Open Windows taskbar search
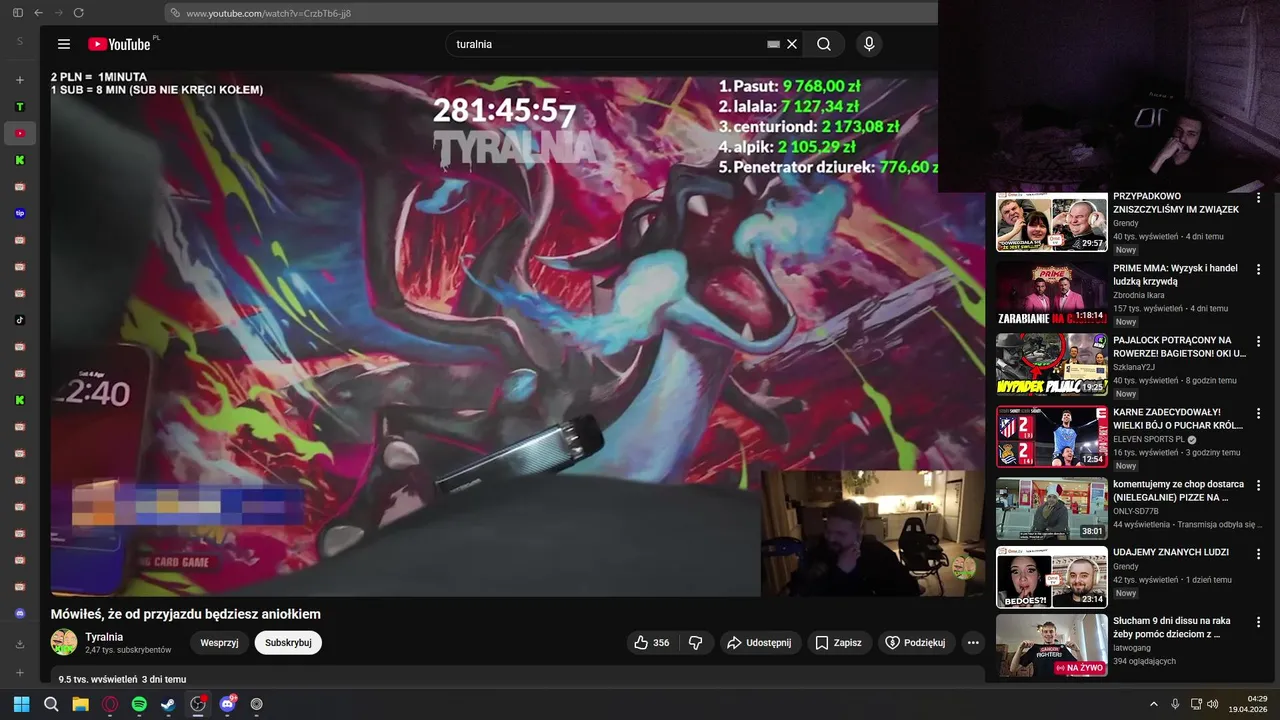 click(x=51, y=704)
